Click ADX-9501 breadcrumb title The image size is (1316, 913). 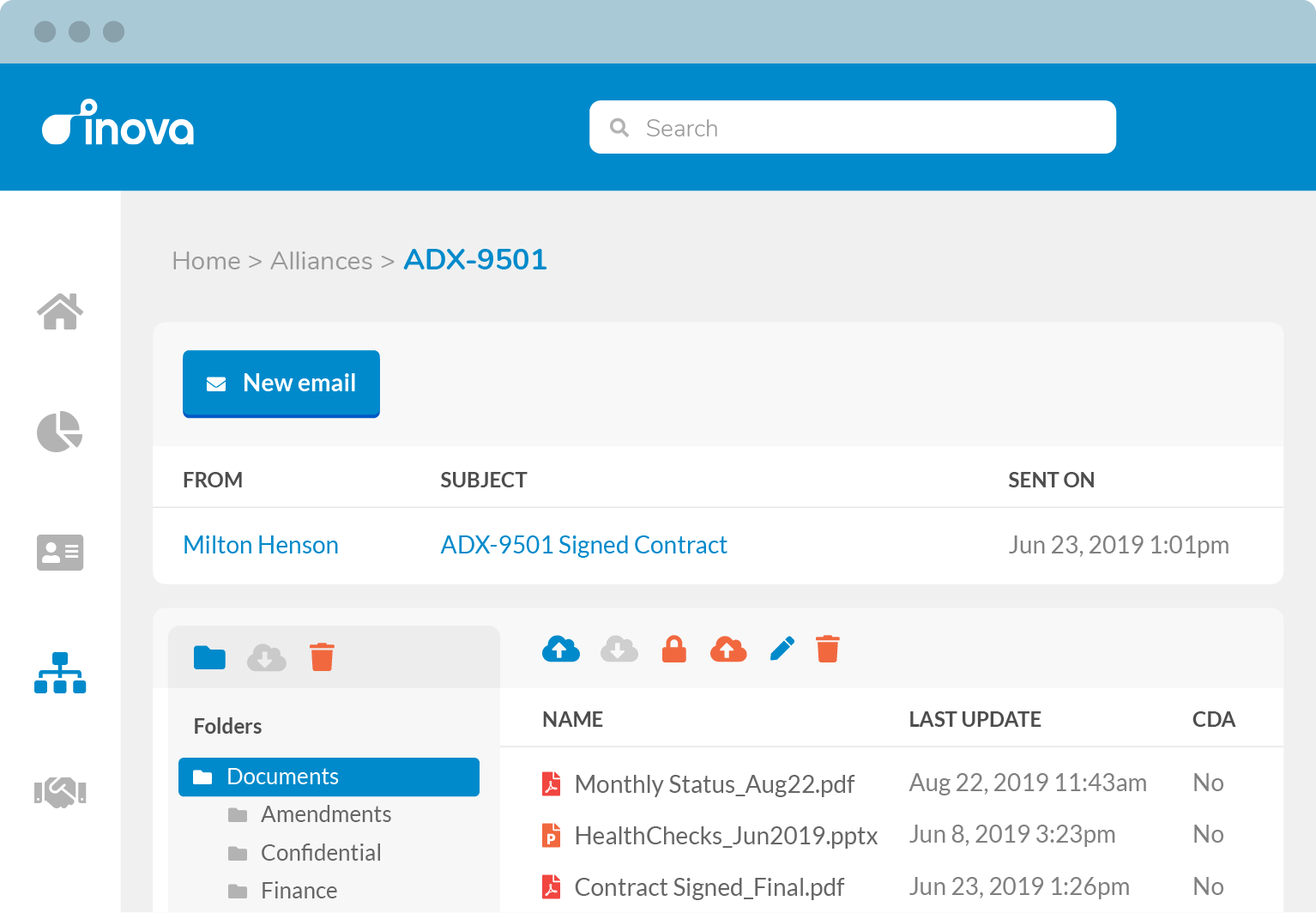pyautogui.click(x=475, y=259)
